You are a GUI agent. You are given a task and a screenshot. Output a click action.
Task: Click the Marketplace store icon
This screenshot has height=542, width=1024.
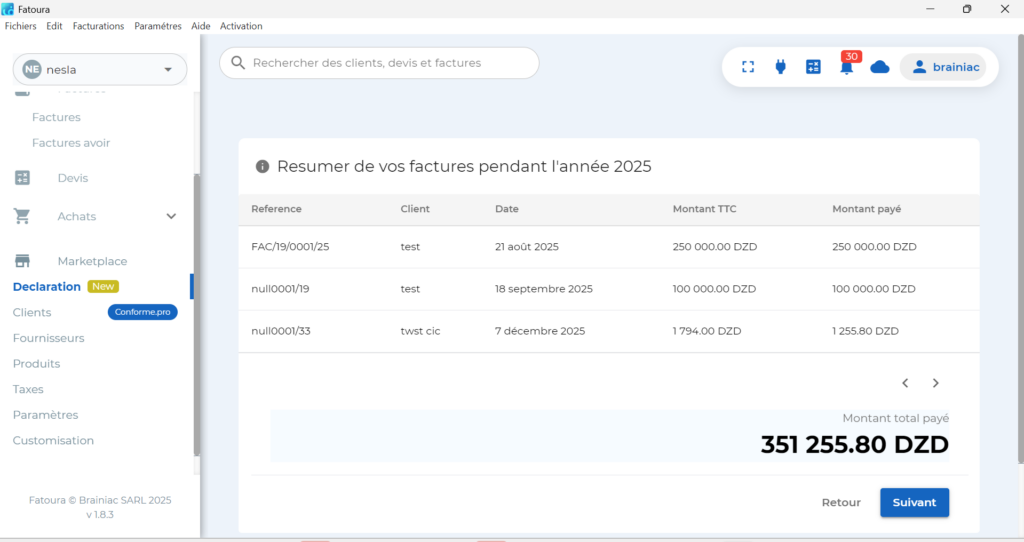[22, 261]
